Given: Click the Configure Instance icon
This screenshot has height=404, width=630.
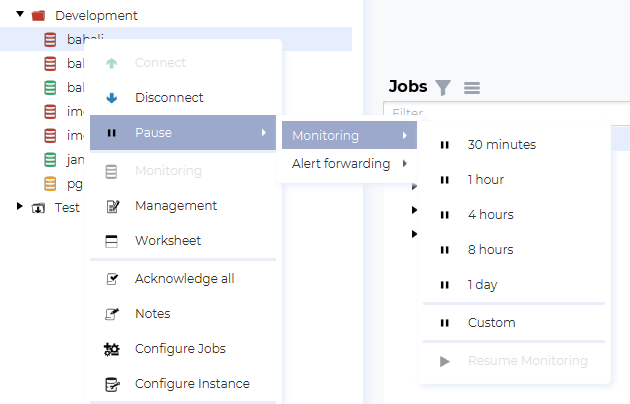Looking at the screenshot, I should pos(112,384).
